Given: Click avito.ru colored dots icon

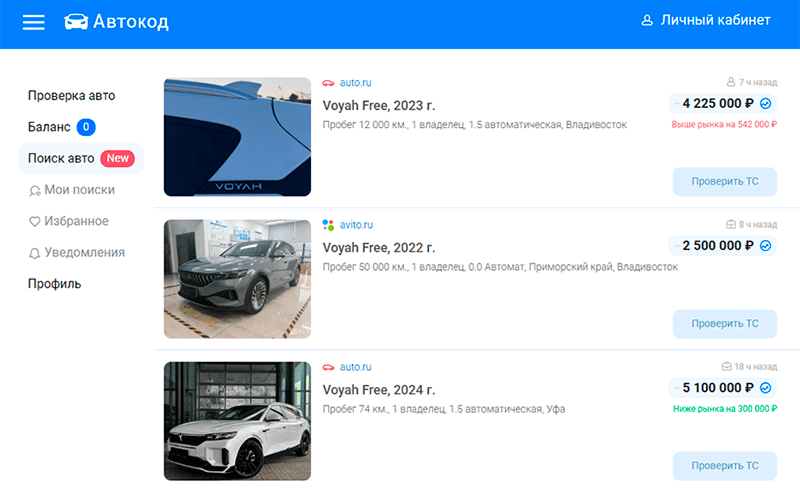Looking at the screenshot, I should (x=328, y=225).
